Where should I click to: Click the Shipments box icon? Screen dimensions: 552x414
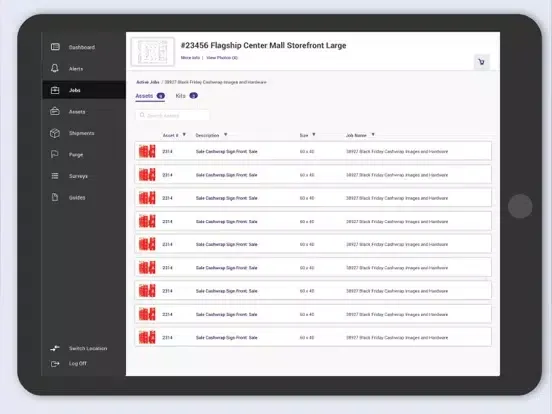[55, 133]
